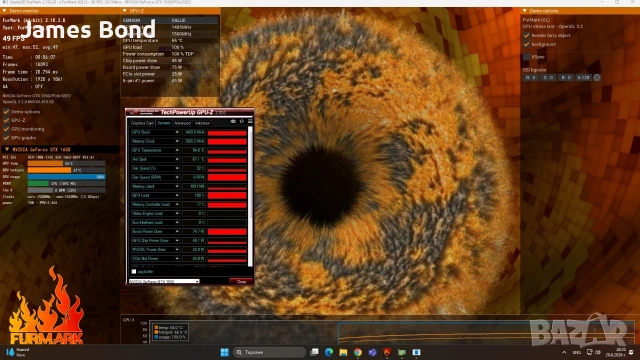Click the GPU usage bar in monitor panel
The width and height of the screenshot is (640, 360).
(x=67, y=177)
